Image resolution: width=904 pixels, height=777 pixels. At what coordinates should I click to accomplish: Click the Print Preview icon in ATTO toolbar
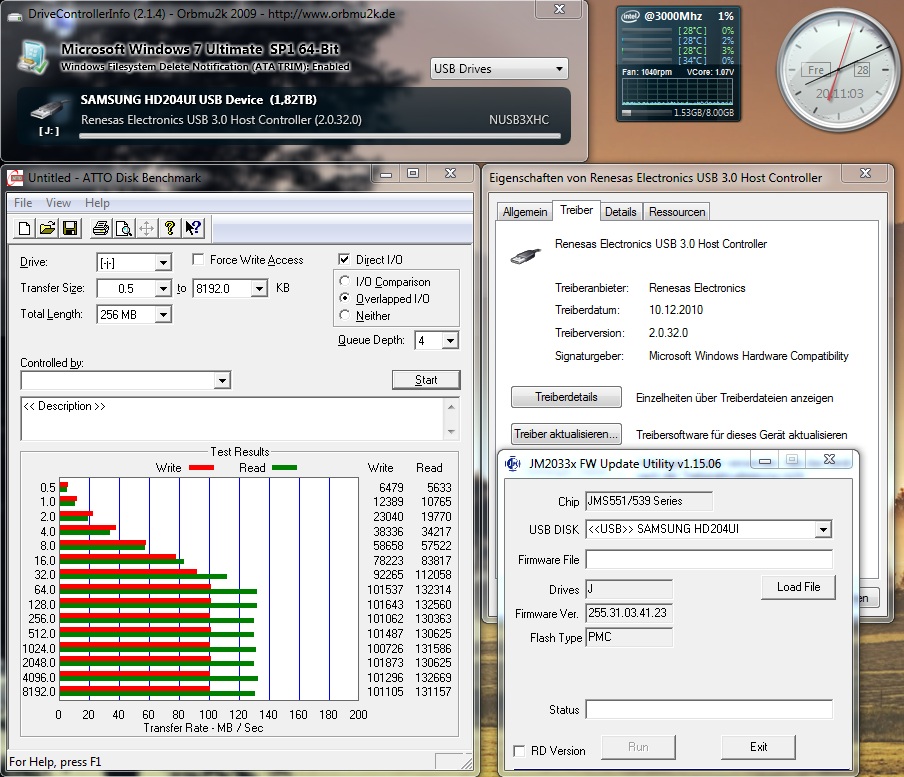124,228
